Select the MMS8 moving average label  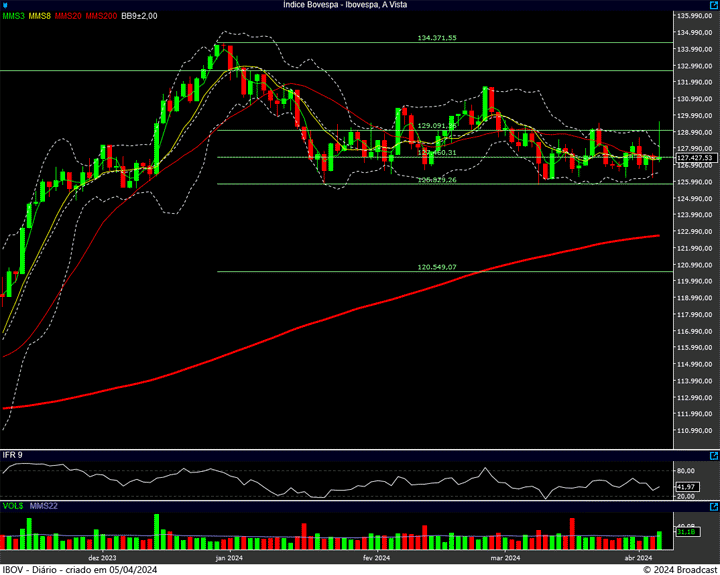pyautogui.click(x=41, y=16)
